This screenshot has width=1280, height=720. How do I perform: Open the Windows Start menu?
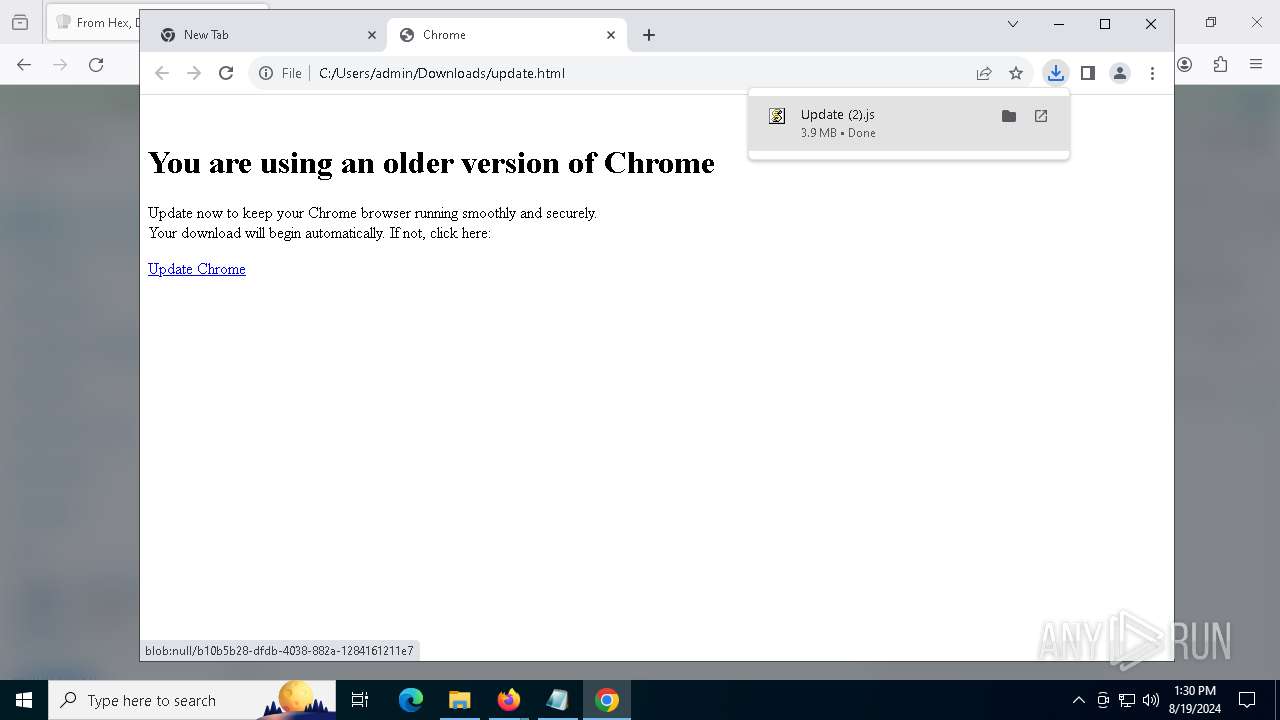[x=24, y=700]
